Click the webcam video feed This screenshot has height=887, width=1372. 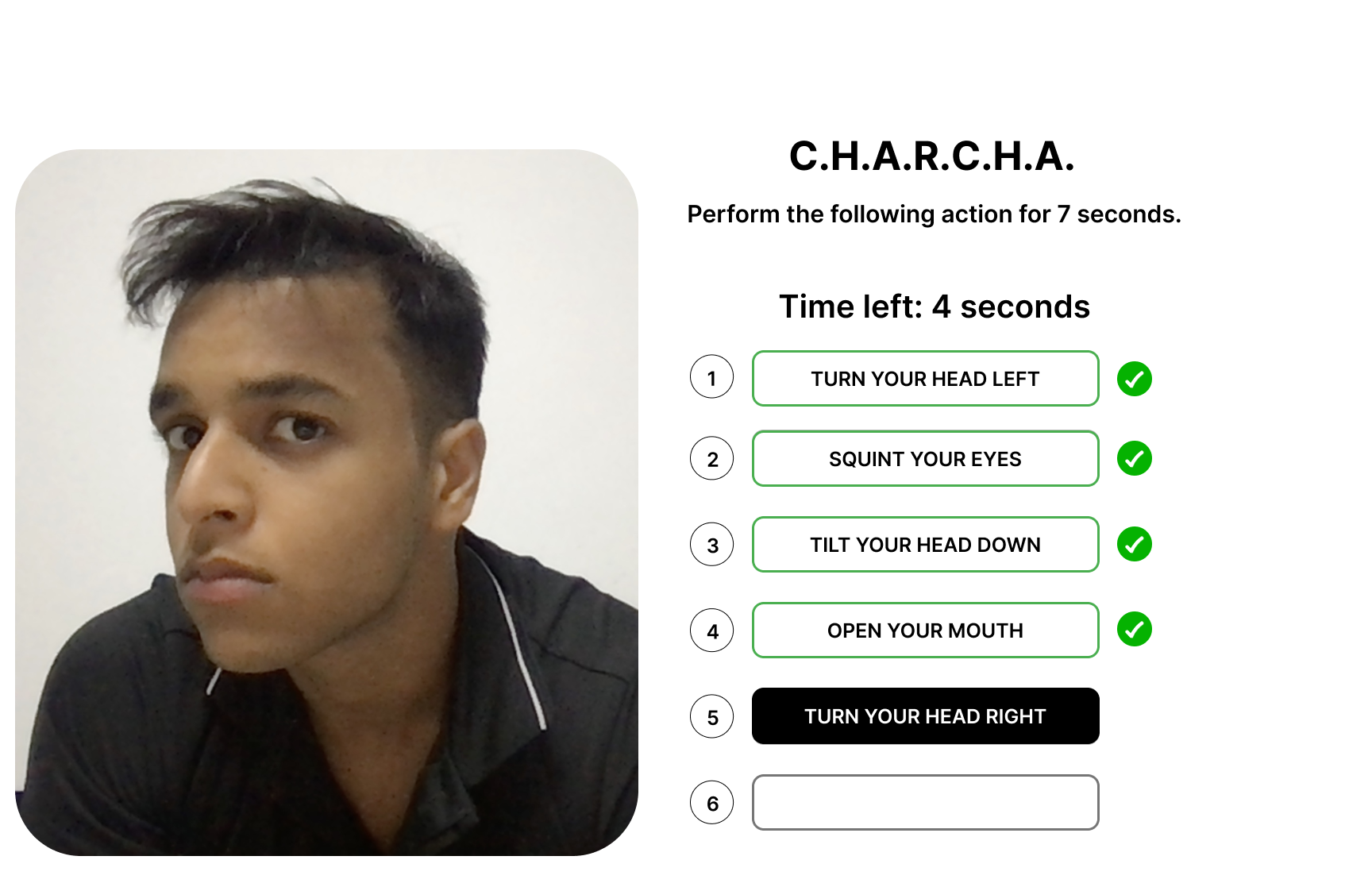(x=326, y=502)
